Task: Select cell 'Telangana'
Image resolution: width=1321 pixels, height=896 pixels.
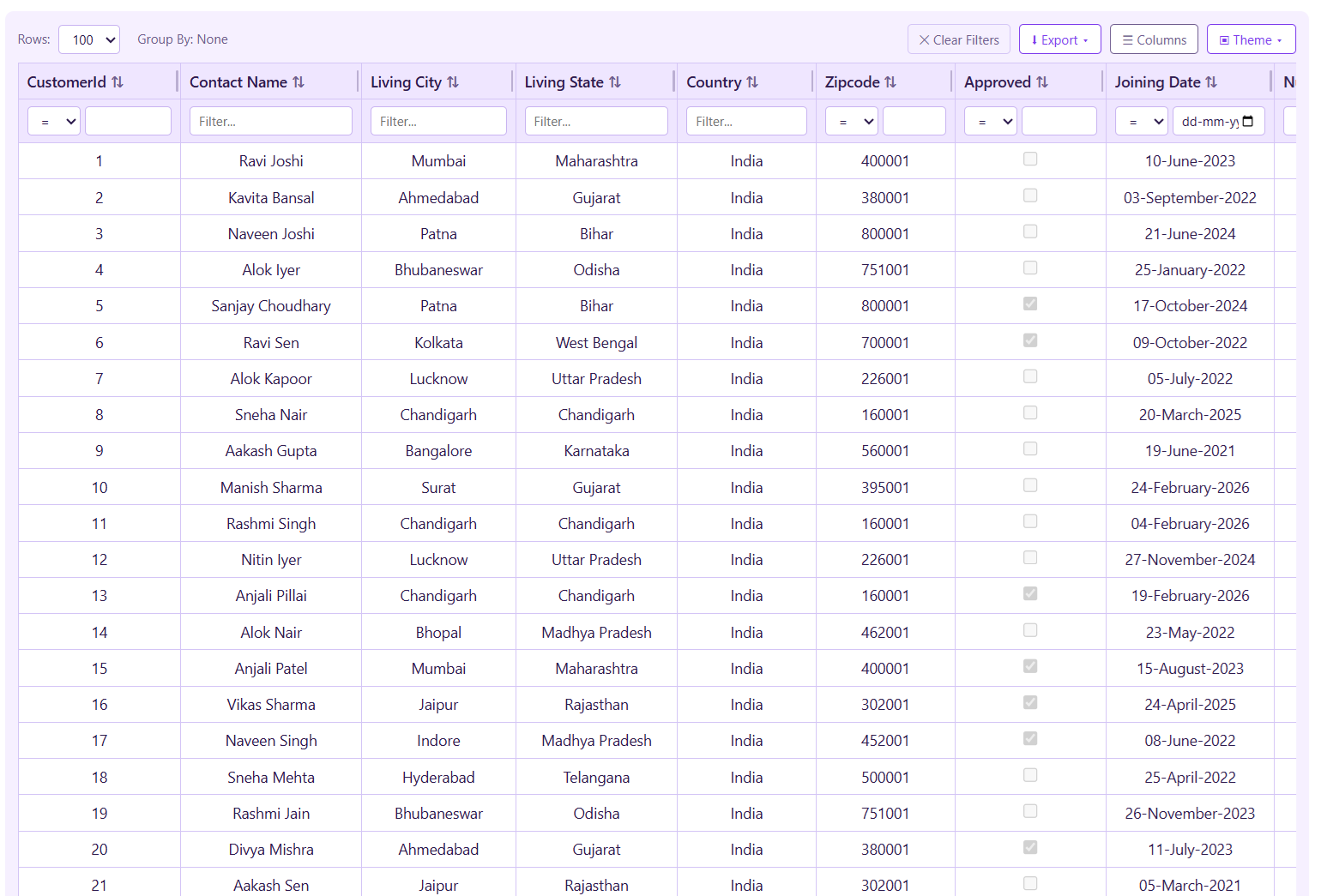Action: [x=596, y=778]
